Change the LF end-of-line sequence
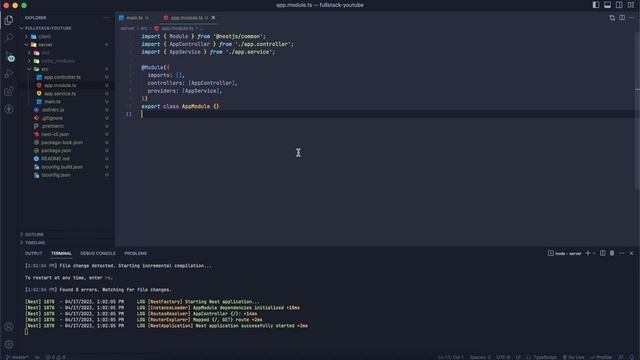The width and height of the screenshot is (640, 360). click(518, 357)
